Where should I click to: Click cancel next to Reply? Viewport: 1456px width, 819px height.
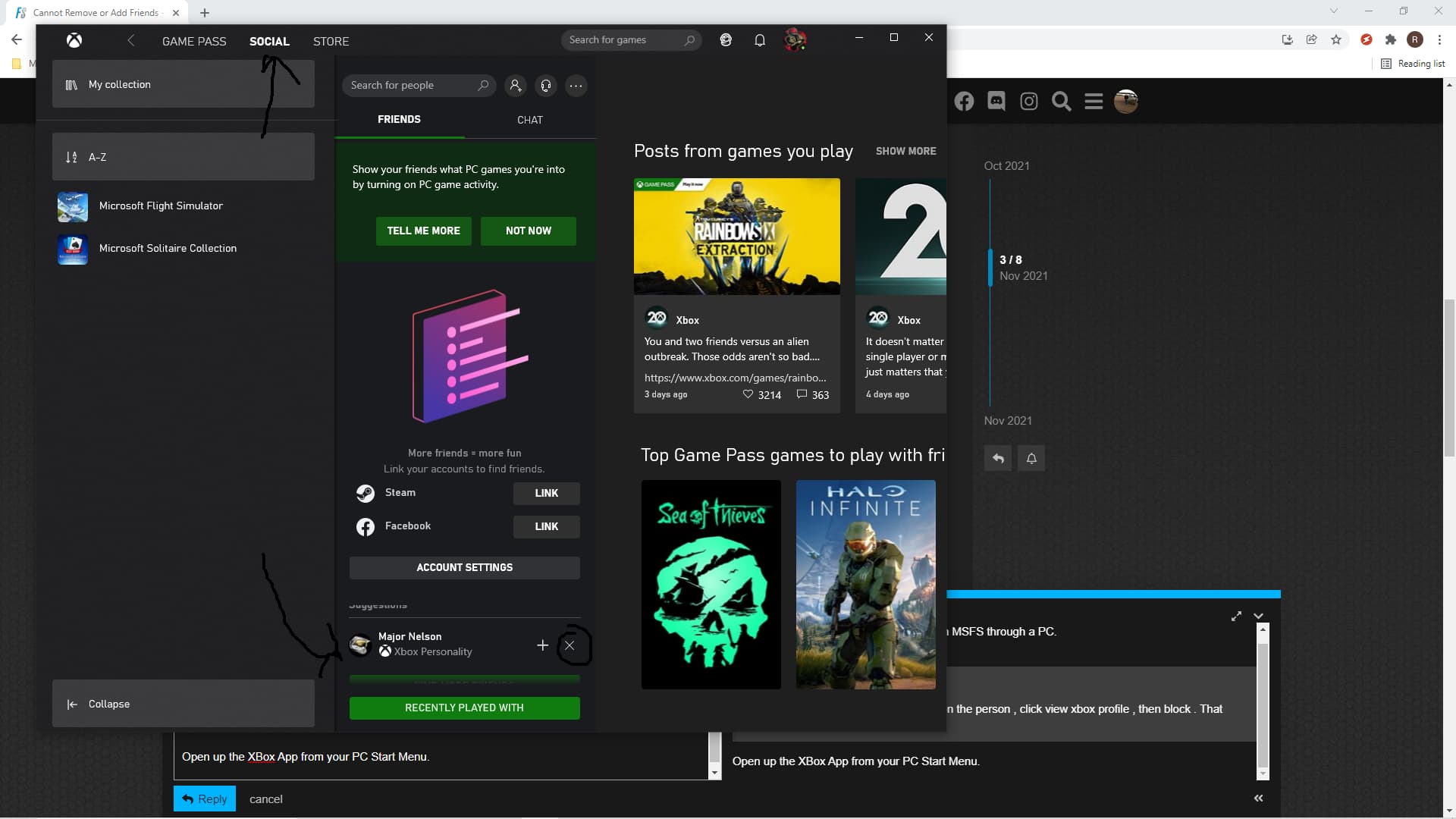(x=266, y=799)
